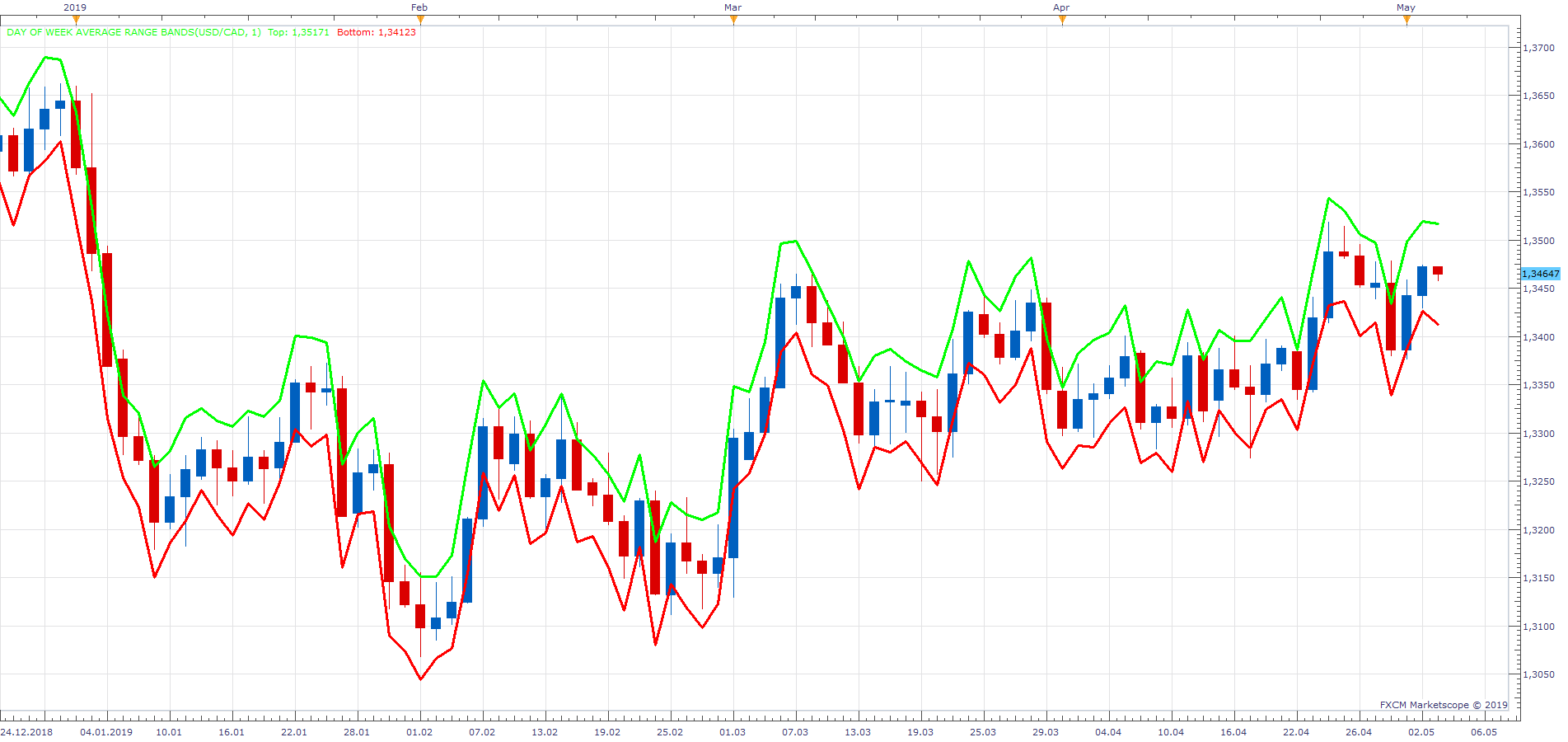Click the 28.01 date axis label
This screenshot has height=742, width=1568.
[x=357, y=732]
